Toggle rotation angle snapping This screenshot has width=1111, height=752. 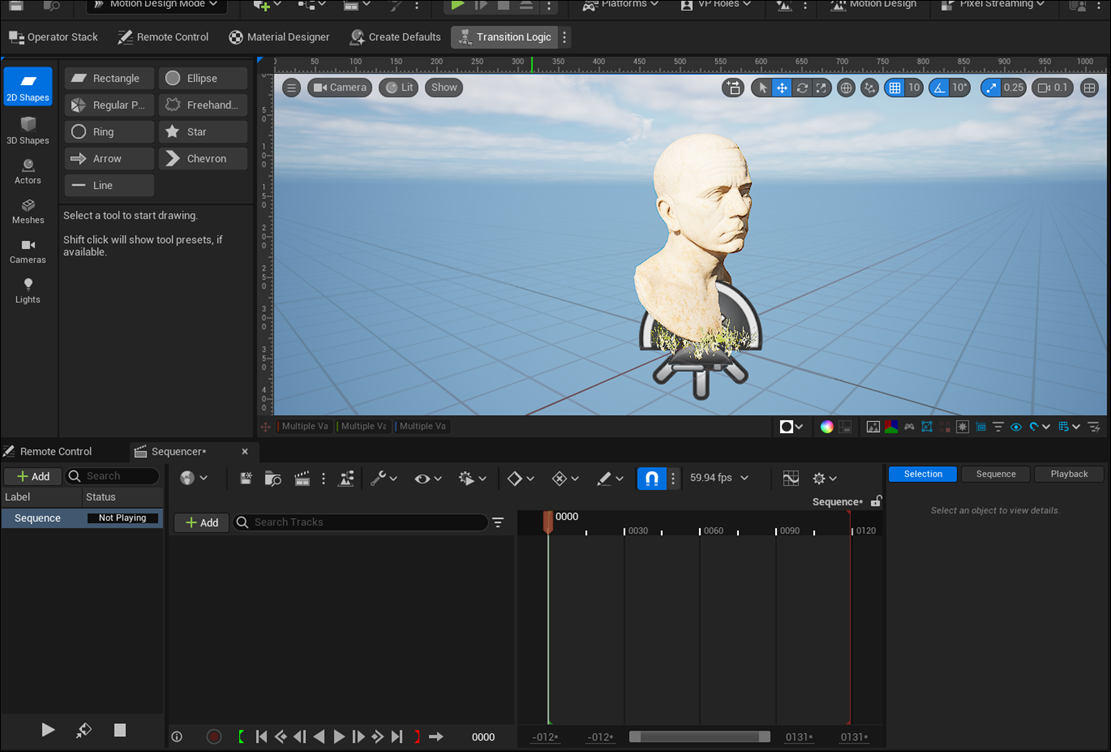[x=939, y=88]
